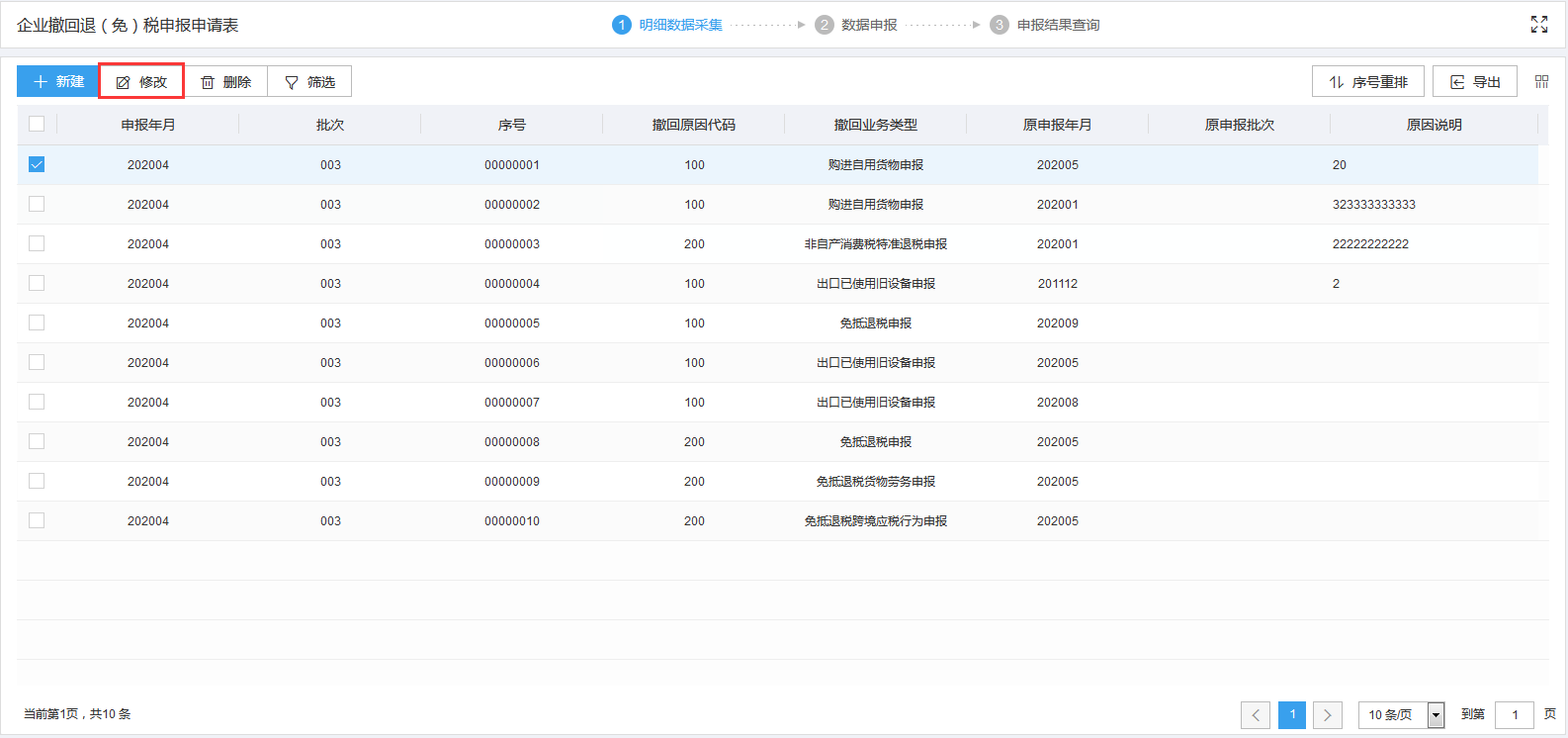Sort by 撤回原因代码 column header
The height and width of the screenshot is (738, 1568).
point(693,125)
